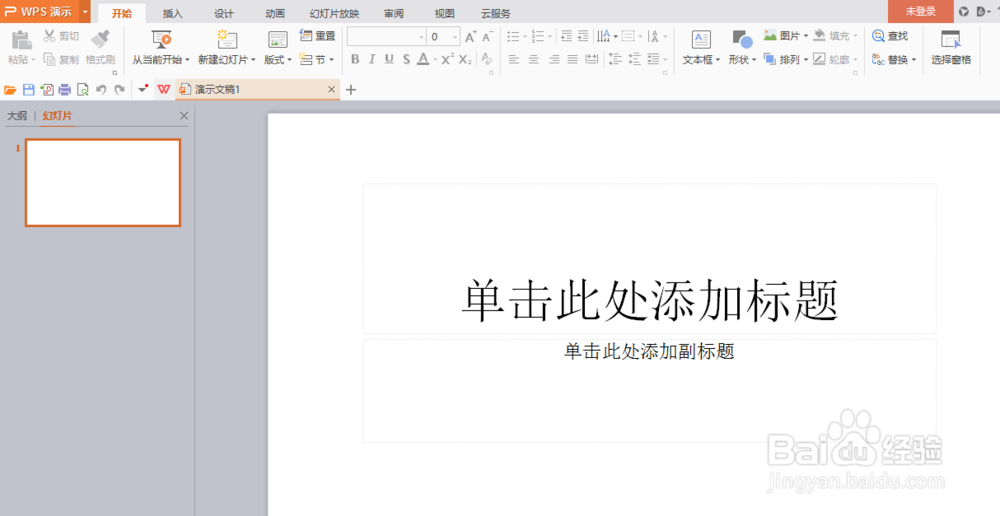Click the Copy (复制) icon
The image size is (1000, 516).
(x=50, y=59)
